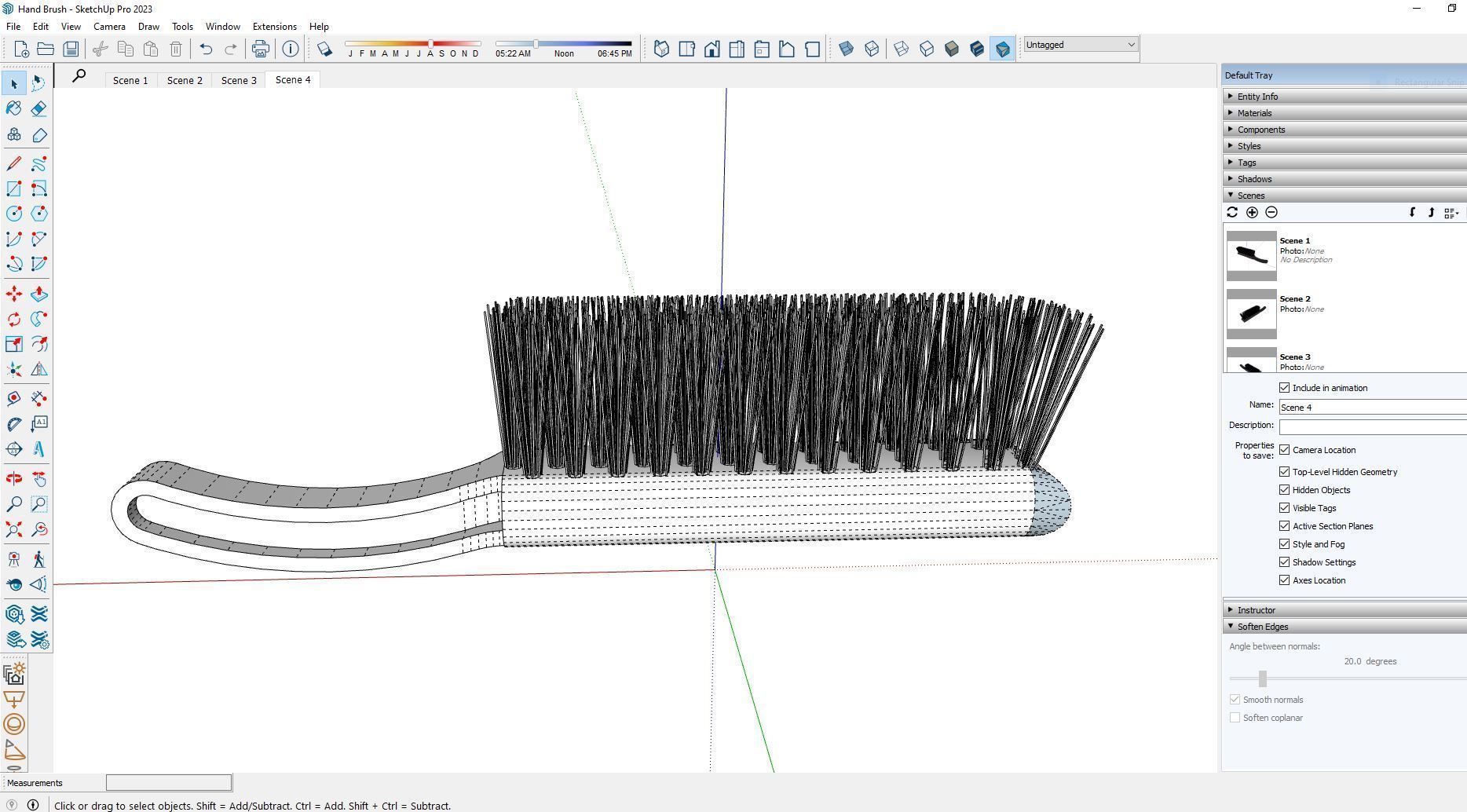
Task: Expand the Components panel
Action: (x=1344, y=130)
